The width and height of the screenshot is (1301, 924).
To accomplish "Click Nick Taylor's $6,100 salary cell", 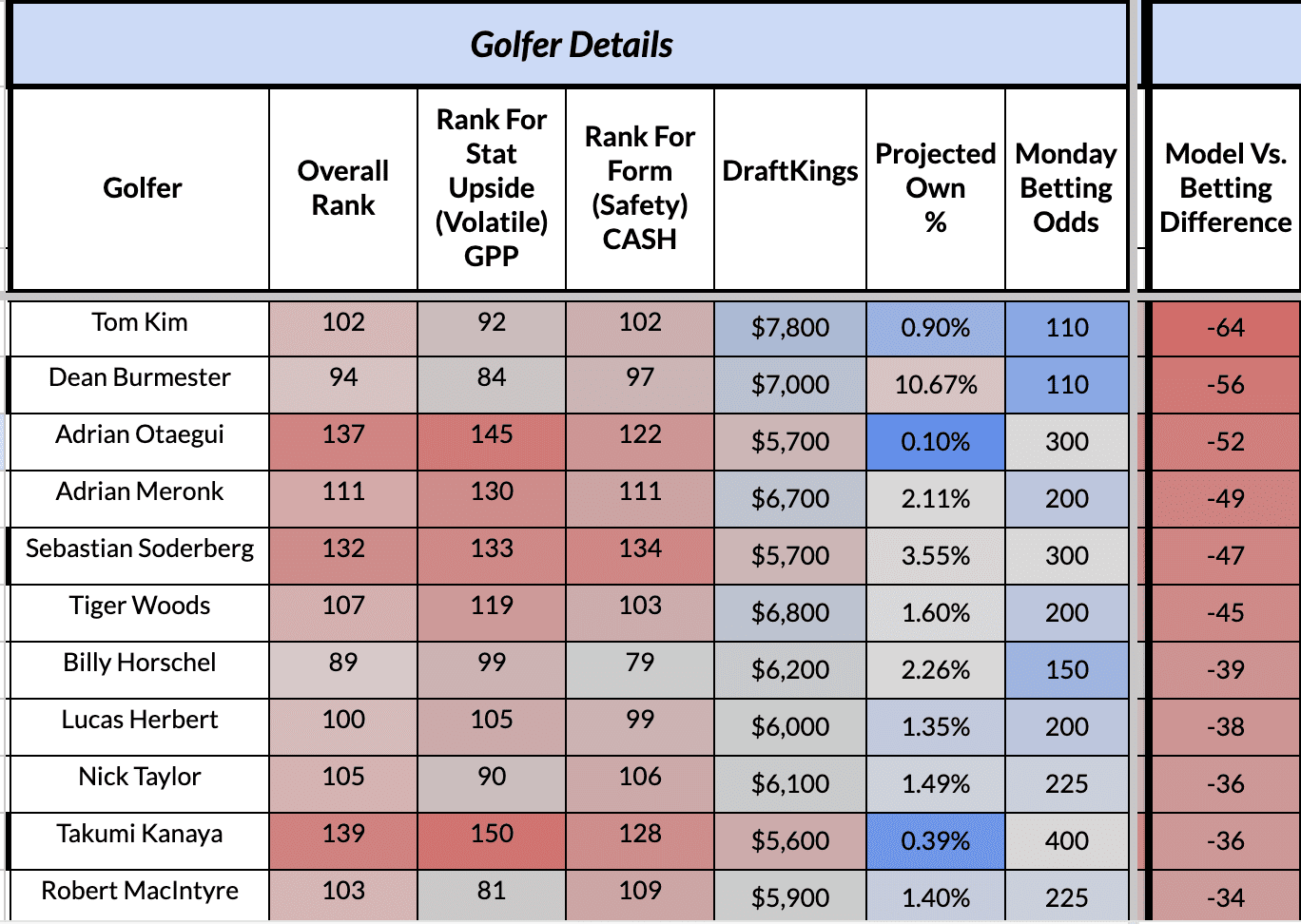I will click(790, 784).
